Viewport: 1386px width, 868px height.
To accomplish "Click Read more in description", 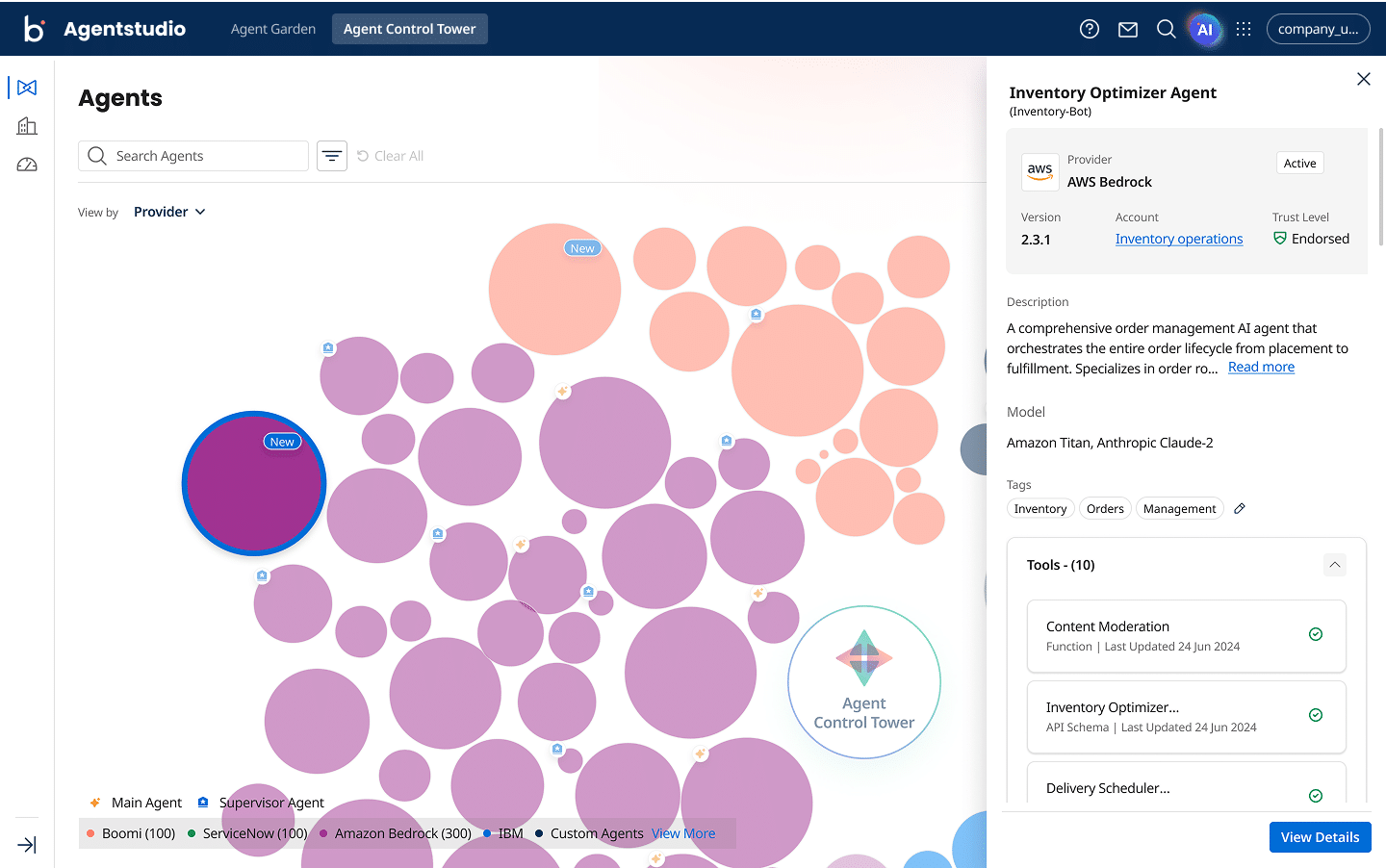I will 1261,367.
